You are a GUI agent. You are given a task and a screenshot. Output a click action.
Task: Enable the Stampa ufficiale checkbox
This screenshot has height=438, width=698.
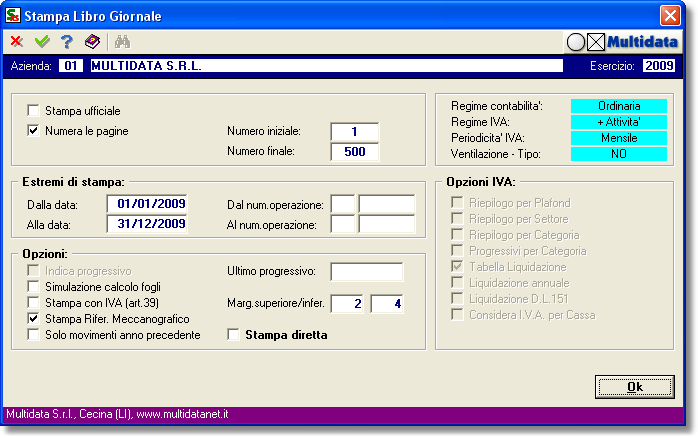(33, 110)
